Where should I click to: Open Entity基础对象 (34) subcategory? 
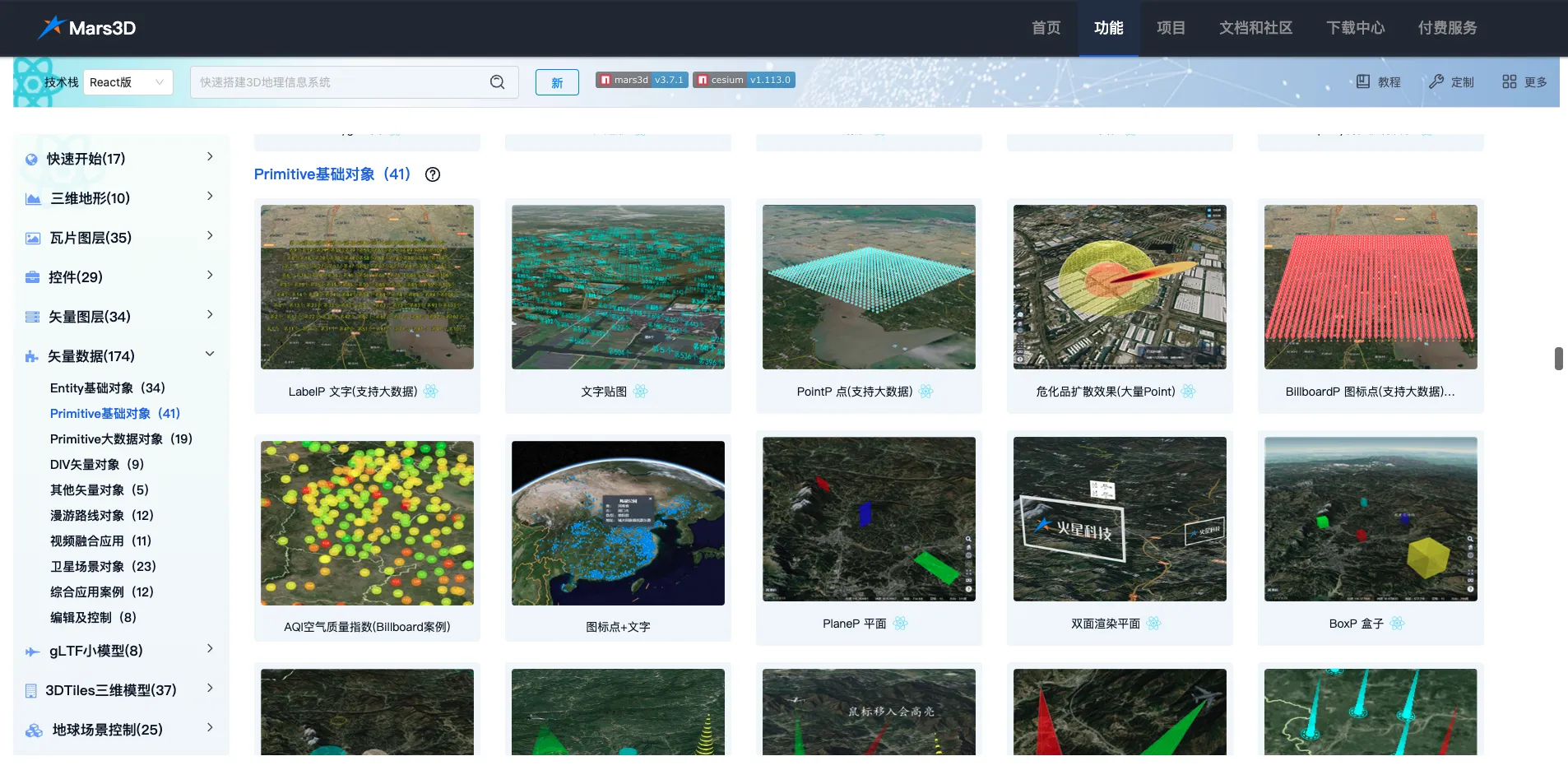point(108,387)
